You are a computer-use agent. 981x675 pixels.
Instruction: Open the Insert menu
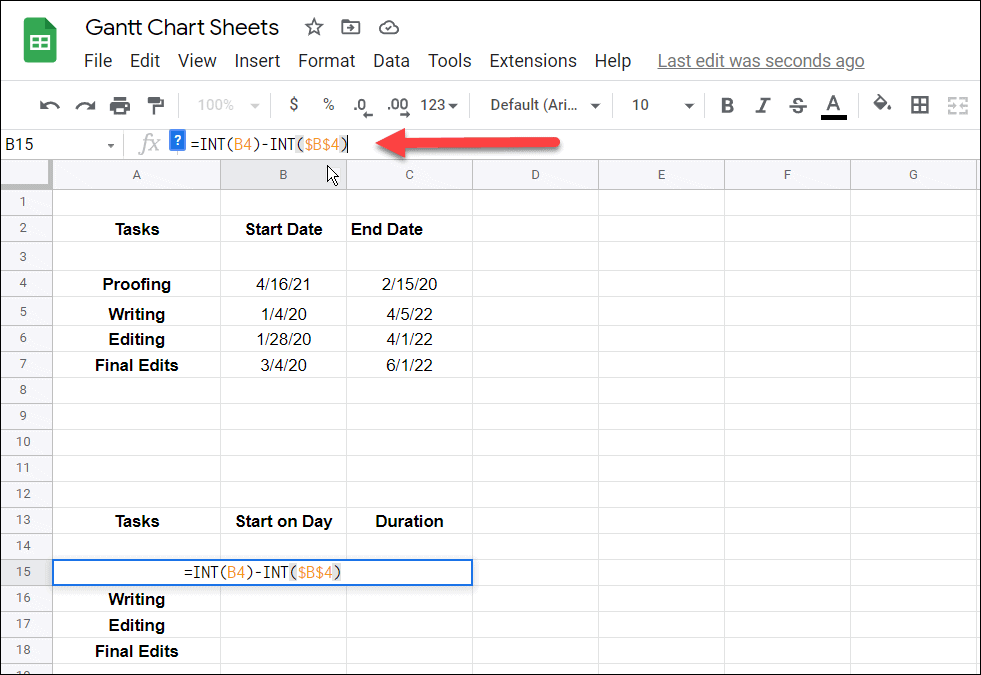tap(257, 61)
